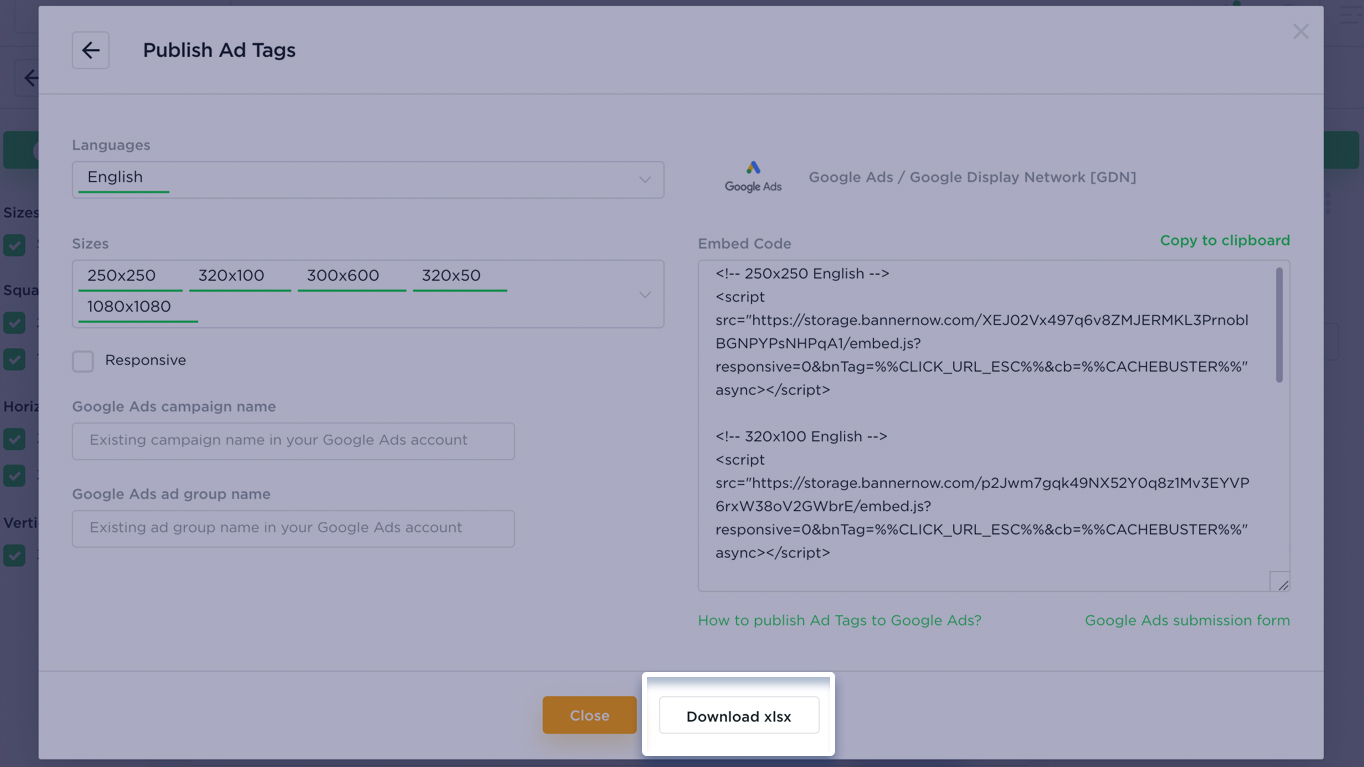
Task: Click the 1080x1080 size tag
Action: point(138,307)
